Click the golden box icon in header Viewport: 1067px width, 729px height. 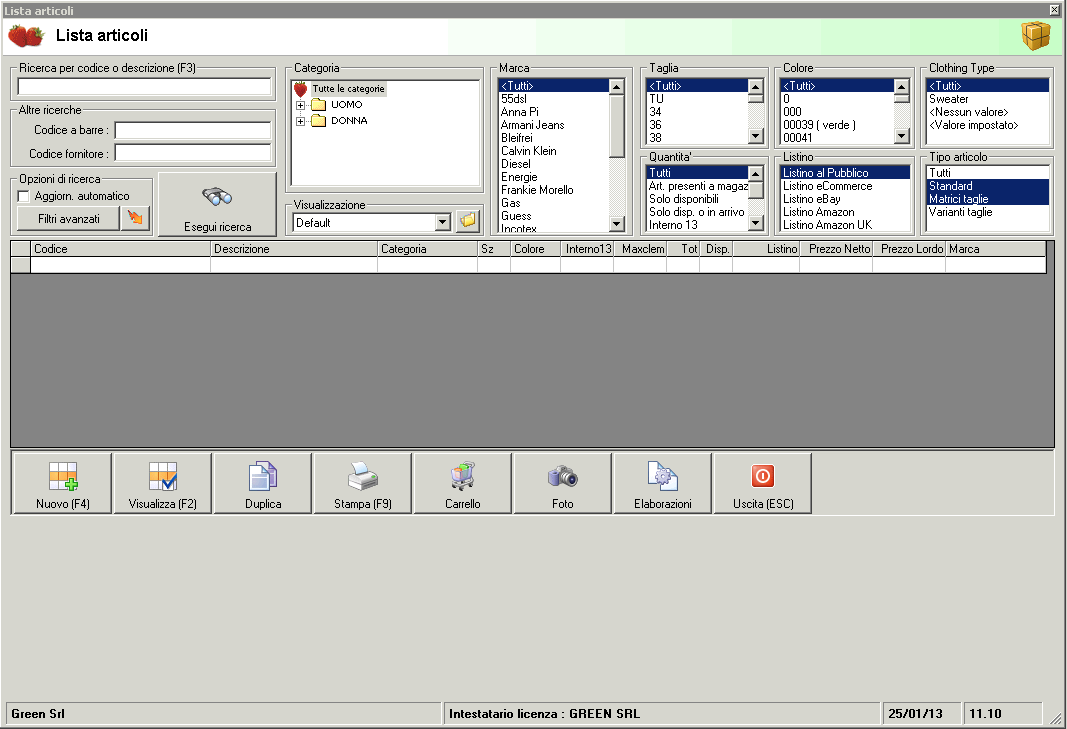pyautogui.click(x=1035, y=35)
